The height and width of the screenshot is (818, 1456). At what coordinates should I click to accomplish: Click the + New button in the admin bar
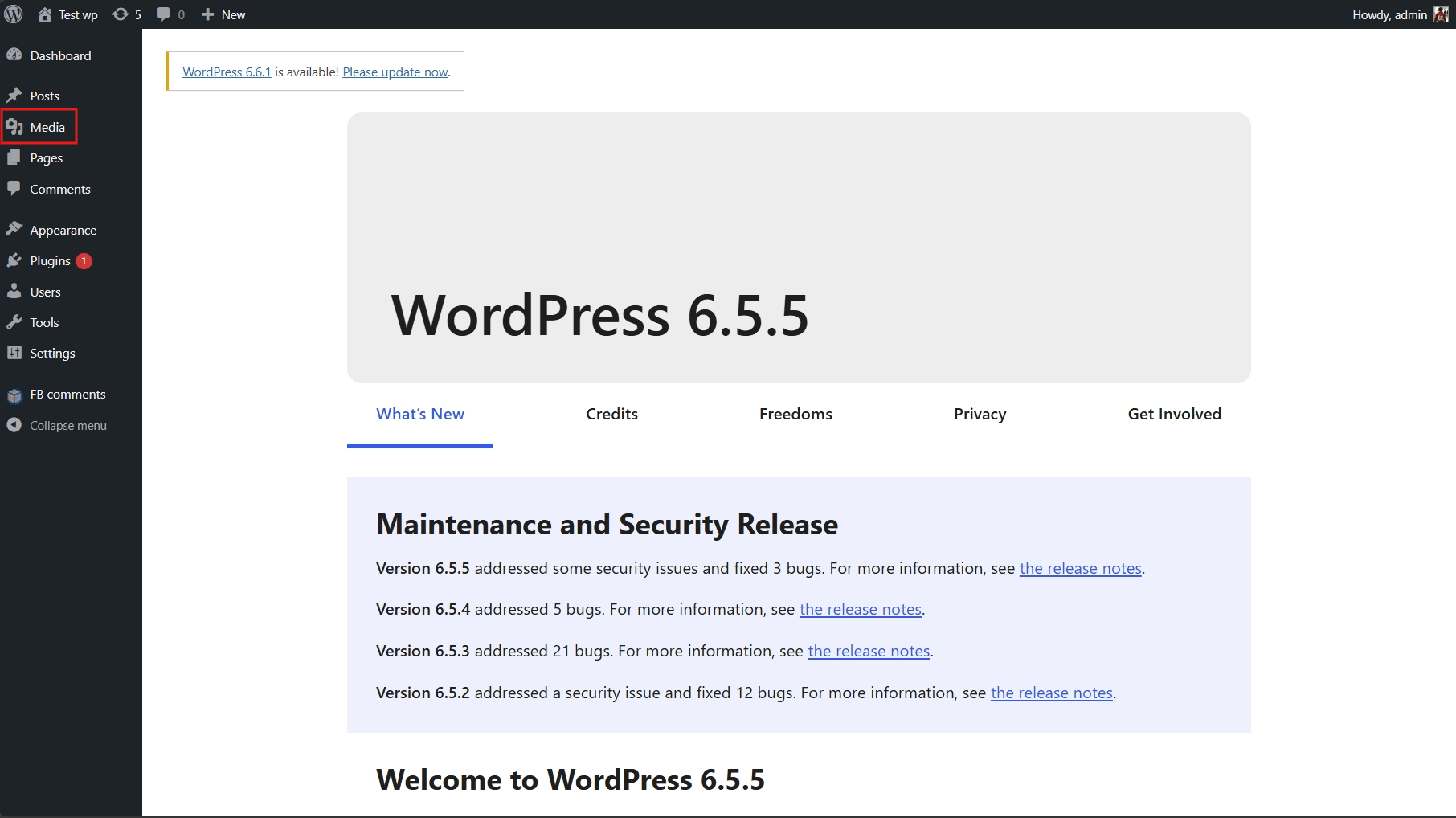click(x=223, y=14)
